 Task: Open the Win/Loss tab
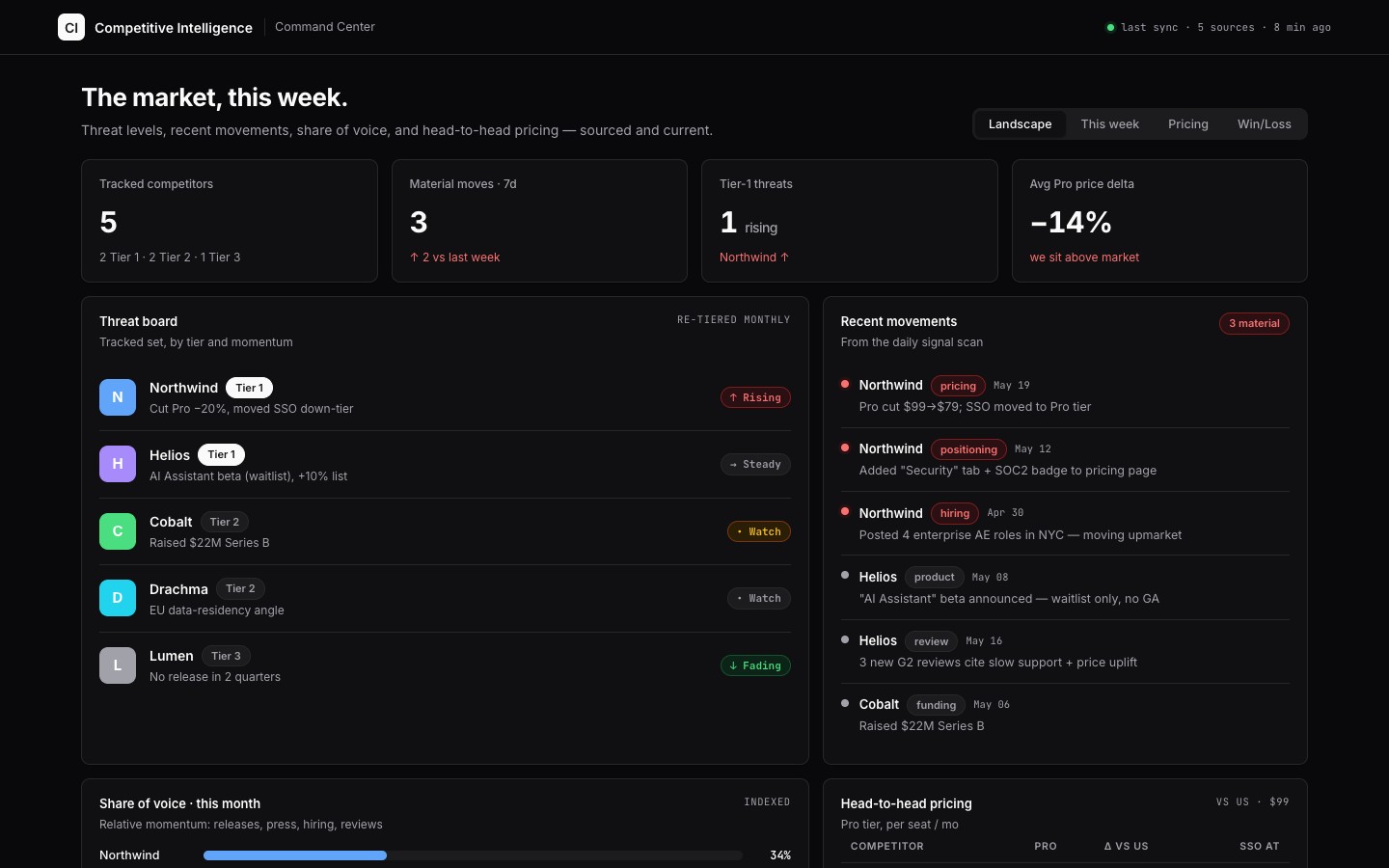[1264, 124]
